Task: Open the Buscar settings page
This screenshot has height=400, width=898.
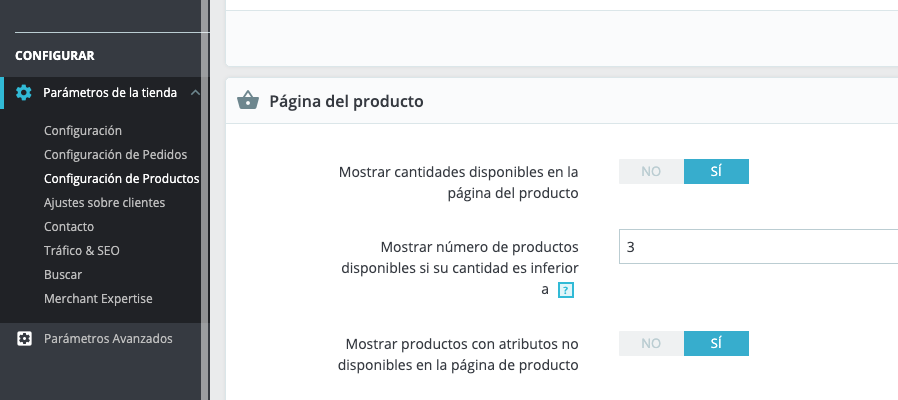Action: [x=63, y=274]
